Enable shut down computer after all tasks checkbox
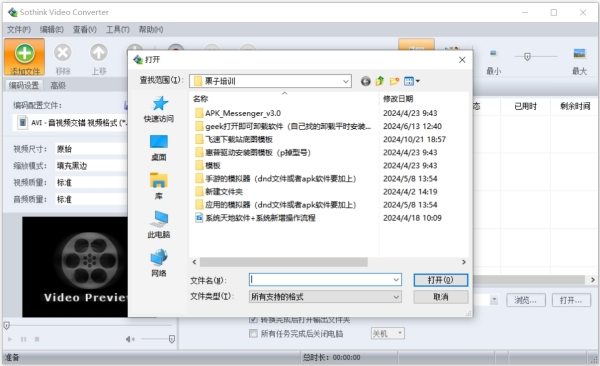This screenshot has height=366, width=600. click(253, 333)
